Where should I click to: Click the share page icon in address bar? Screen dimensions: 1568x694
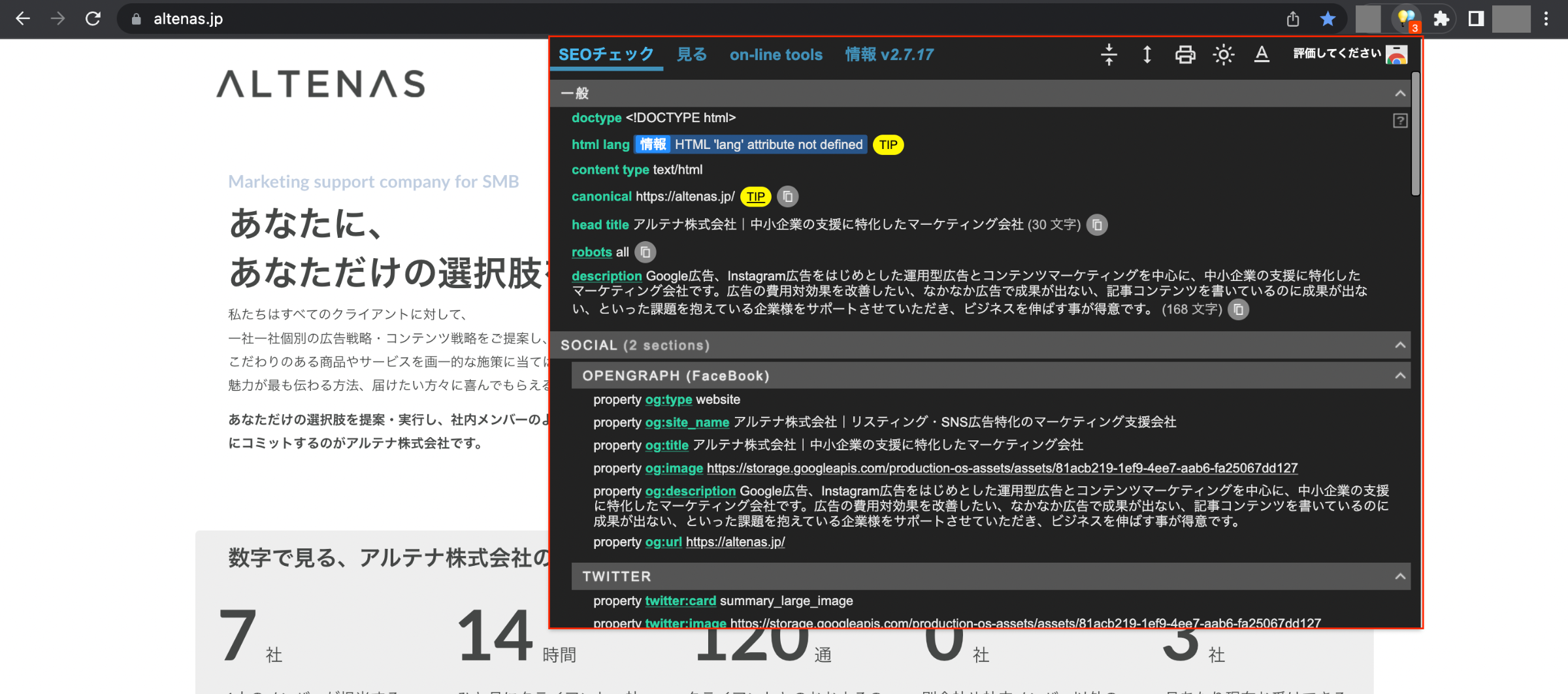click(x=1293, y=19)
